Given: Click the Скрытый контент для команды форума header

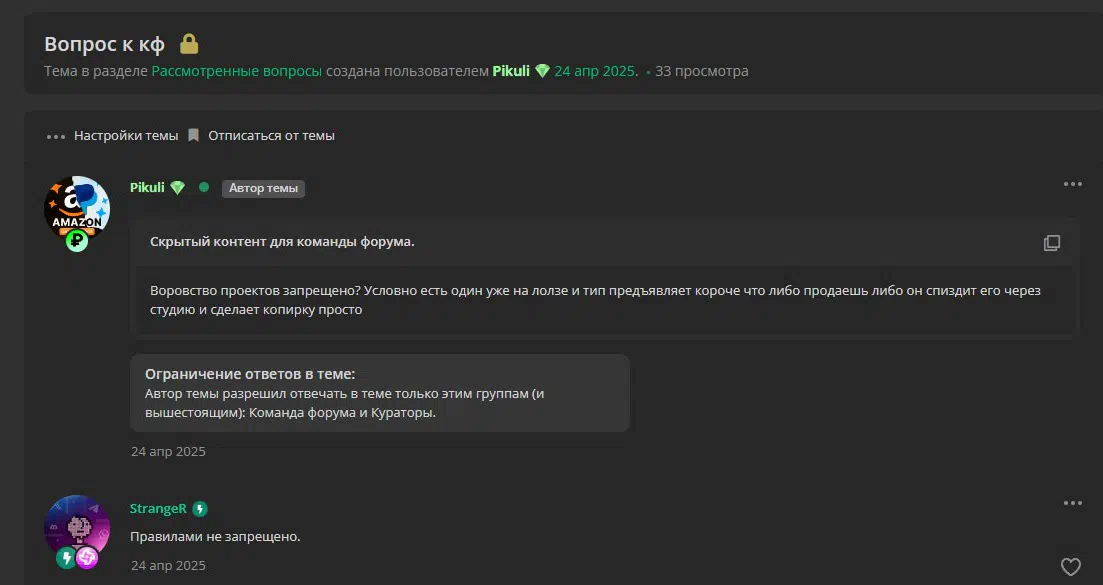Looking at the screenshot, I should click(x=282, y=241).
